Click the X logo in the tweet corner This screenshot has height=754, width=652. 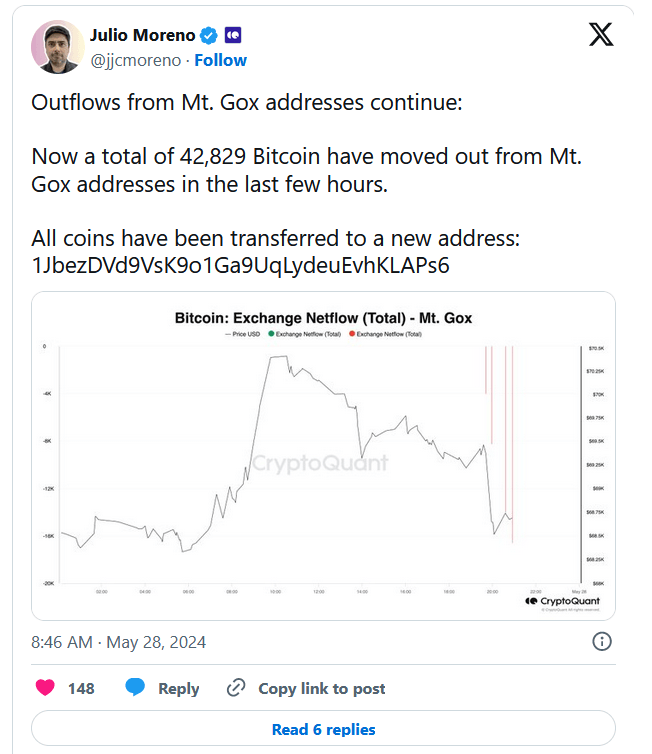tap(601, 36)
